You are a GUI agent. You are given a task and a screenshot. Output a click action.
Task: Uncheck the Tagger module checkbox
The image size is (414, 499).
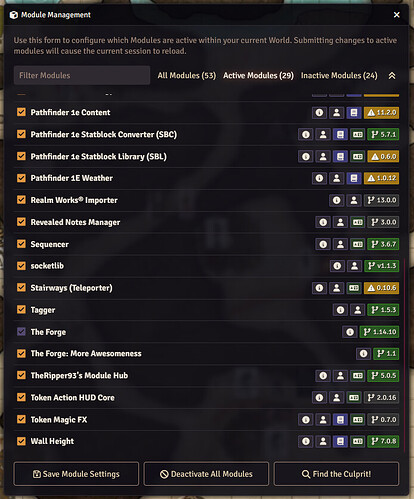[x=21, y=309]
